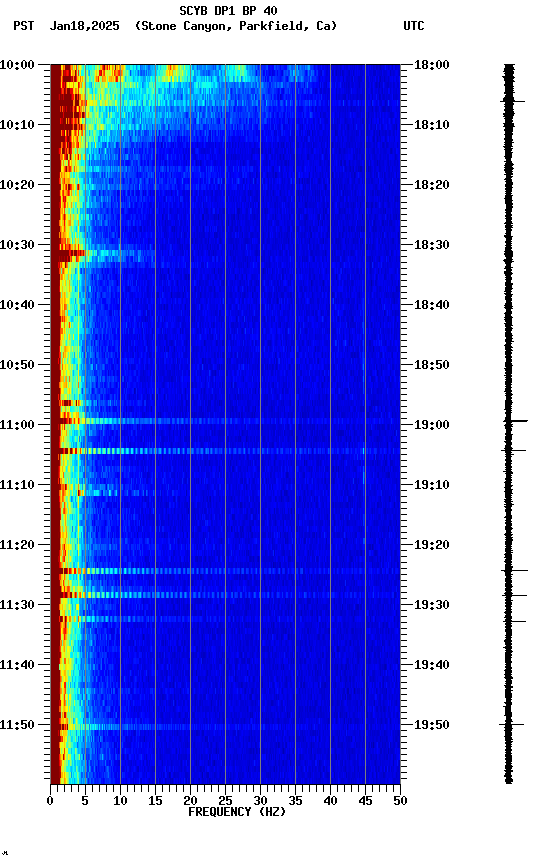Viewport: 552px width, 864px height.
Task: Click the seismogram spike near 19:00 UTC
Action: click(516, 421)
